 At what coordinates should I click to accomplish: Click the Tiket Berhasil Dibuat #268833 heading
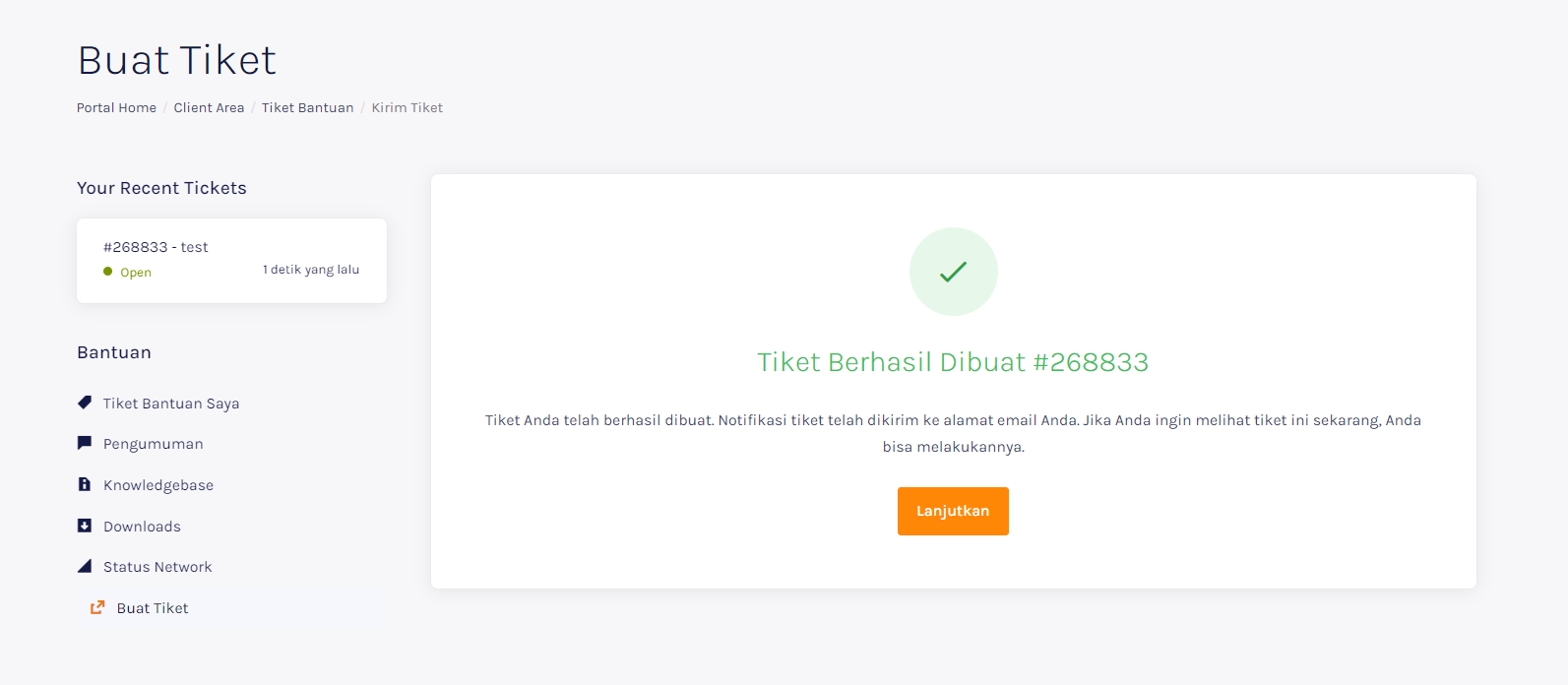tap(953, 362)
